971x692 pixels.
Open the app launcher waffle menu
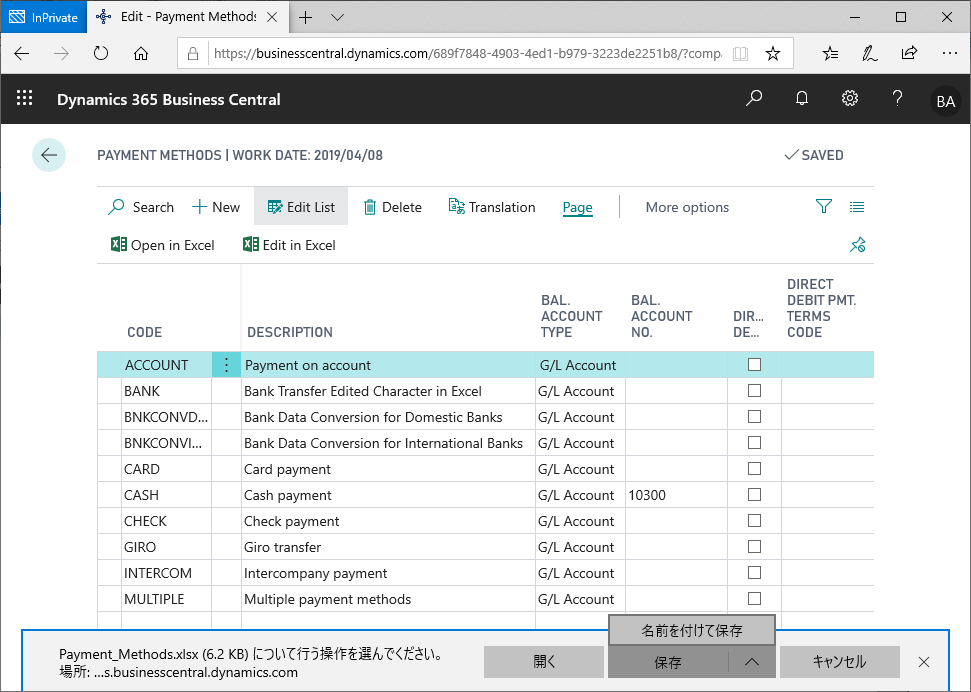pos(25,98)
